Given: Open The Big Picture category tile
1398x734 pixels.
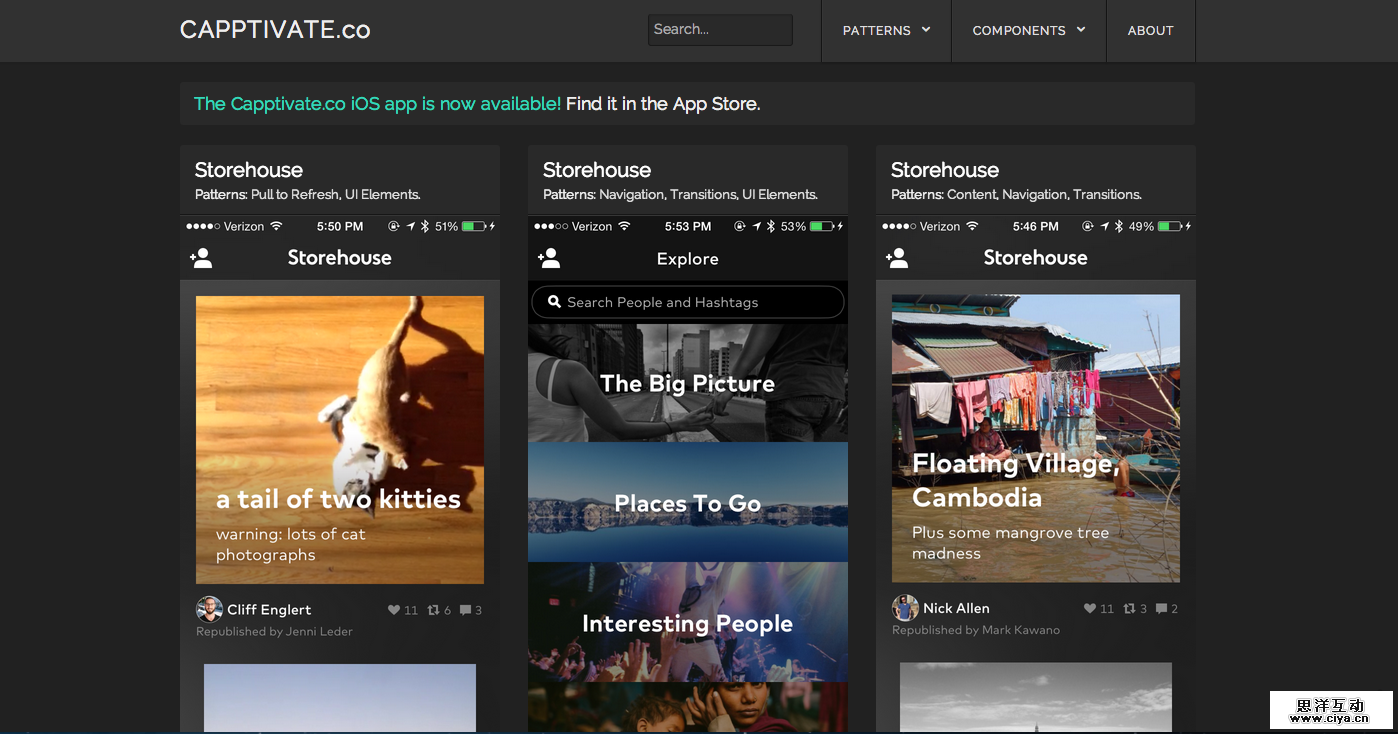Looking at the screenshot, I should 688,383.
